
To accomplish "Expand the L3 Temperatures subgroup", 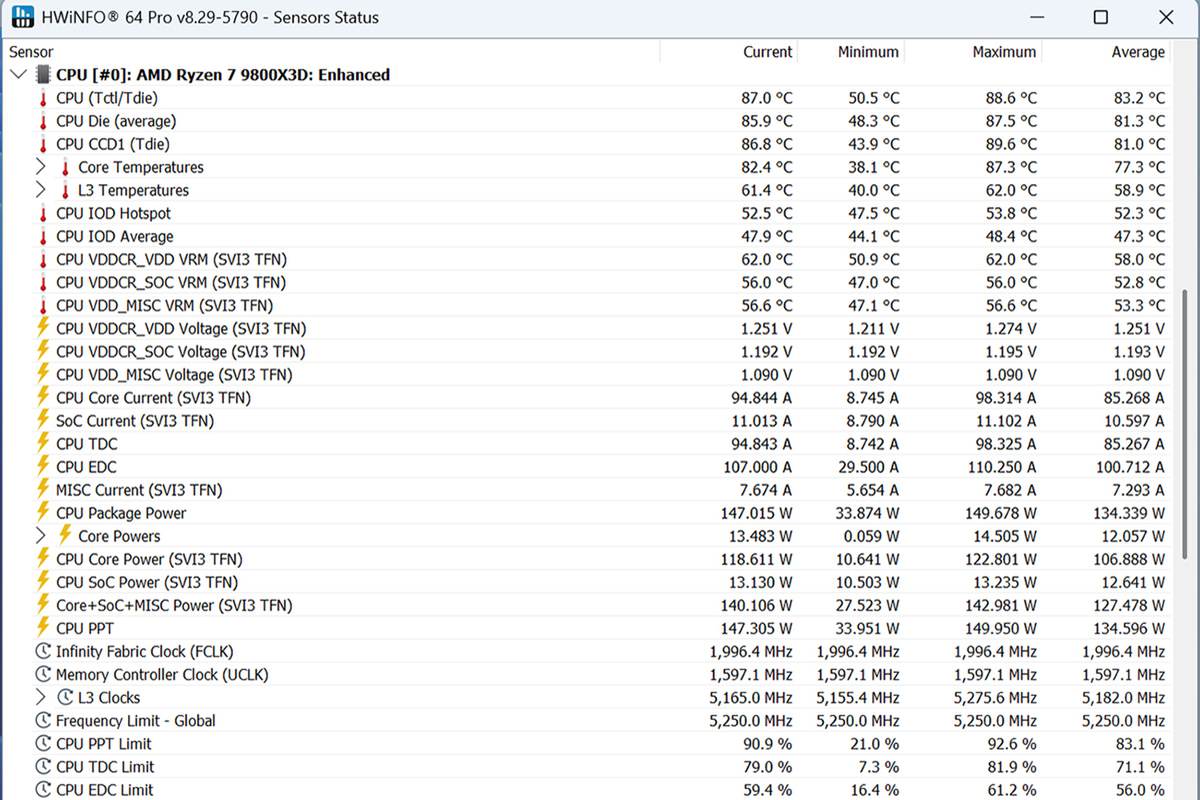I will click(x=40, y=190).
